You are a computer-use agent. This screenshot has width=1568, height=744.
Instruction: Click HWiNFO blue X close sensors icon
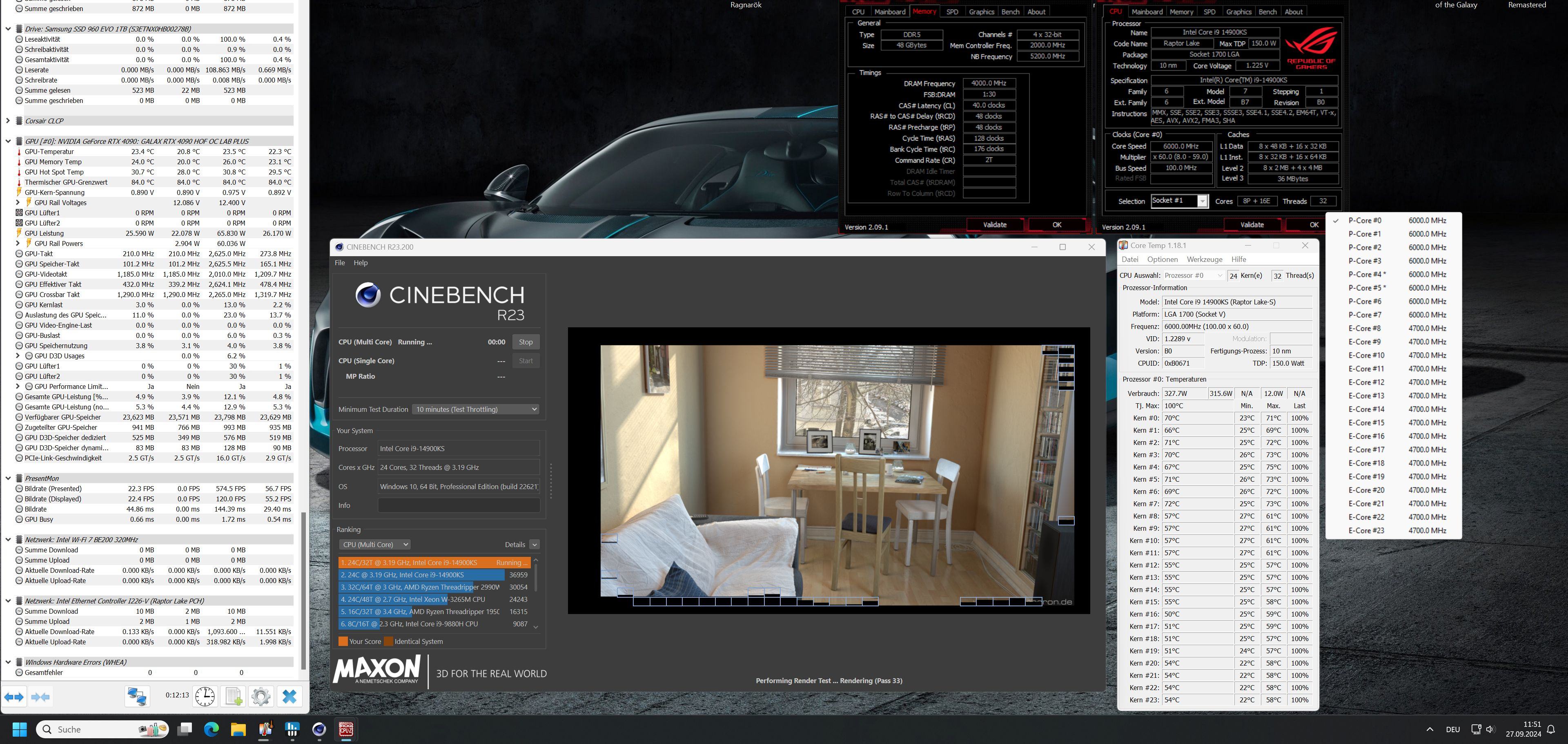[289, 697]
